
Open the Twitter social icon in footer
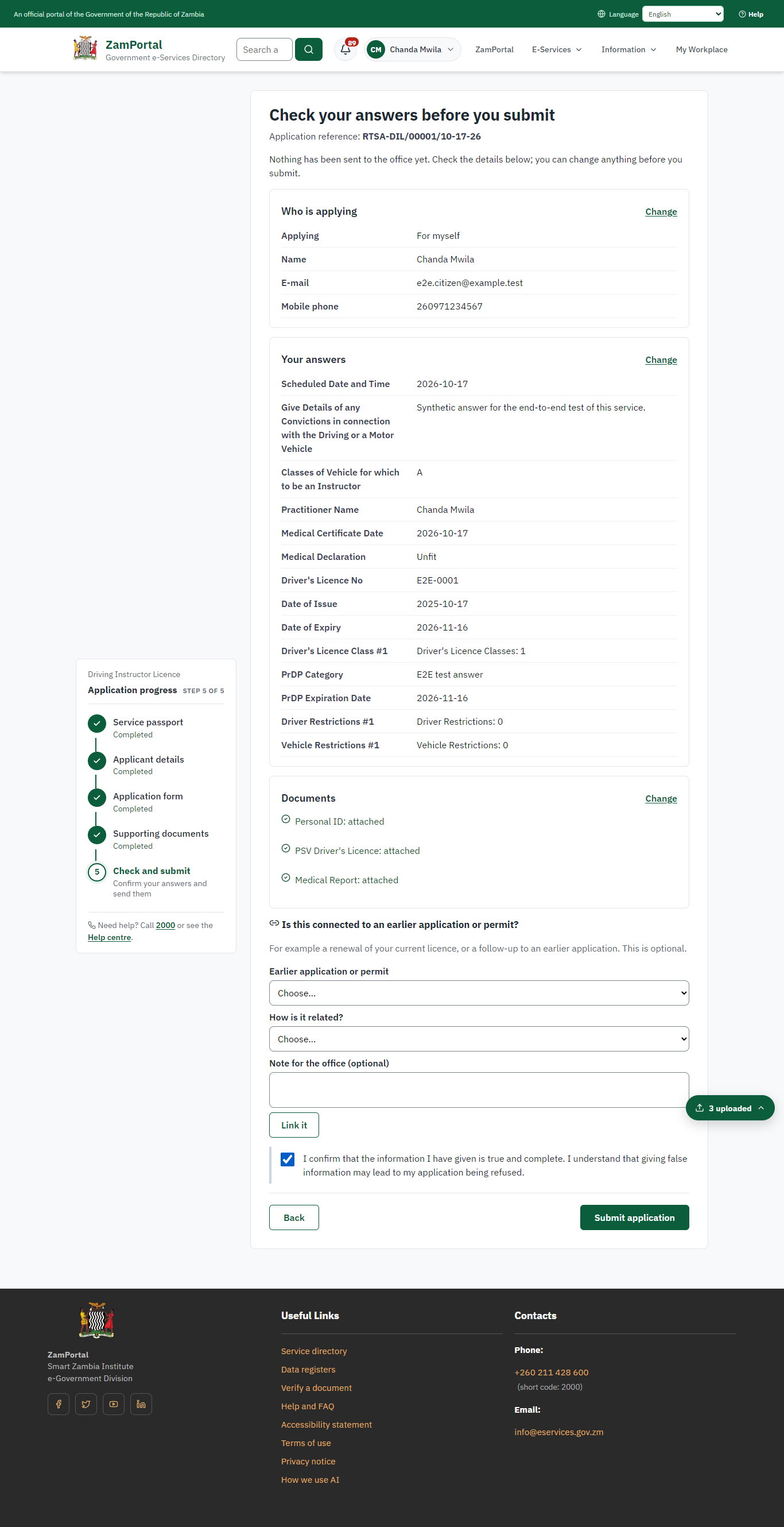[x=86, y=1404]
